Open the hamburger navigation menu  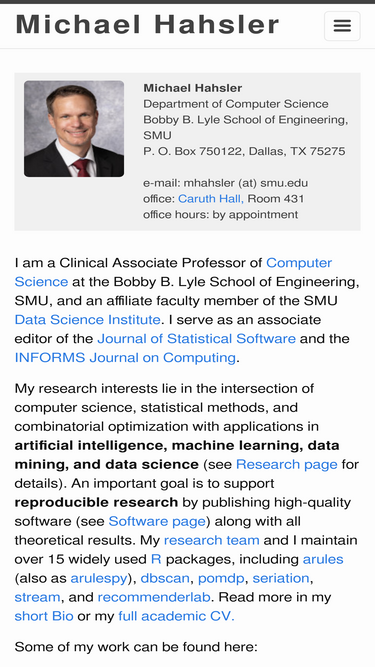342,26
